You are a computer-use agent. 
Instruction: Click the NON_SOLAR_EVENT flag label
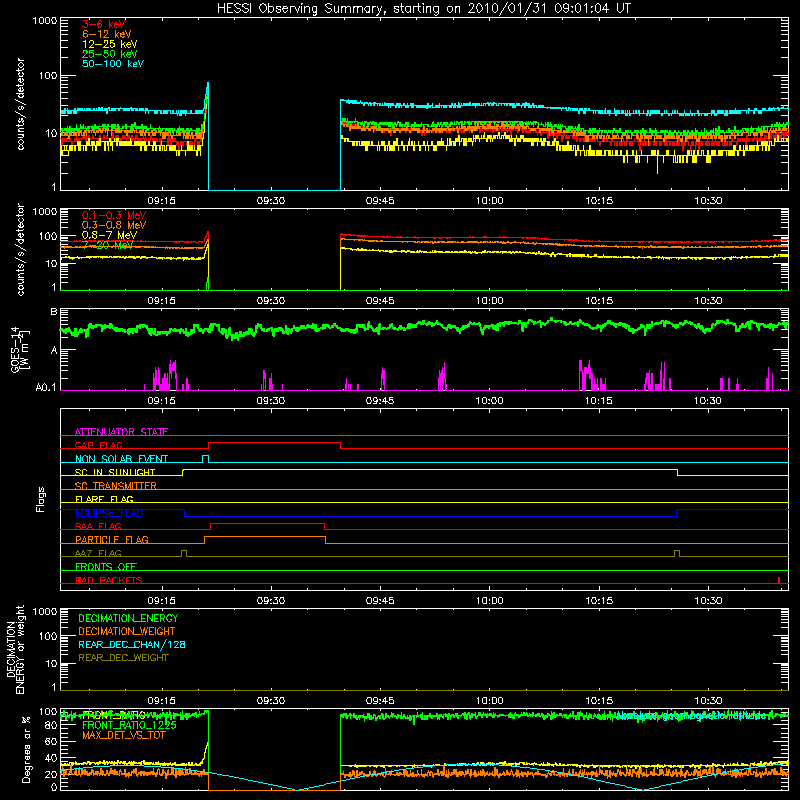pos(121,459)
